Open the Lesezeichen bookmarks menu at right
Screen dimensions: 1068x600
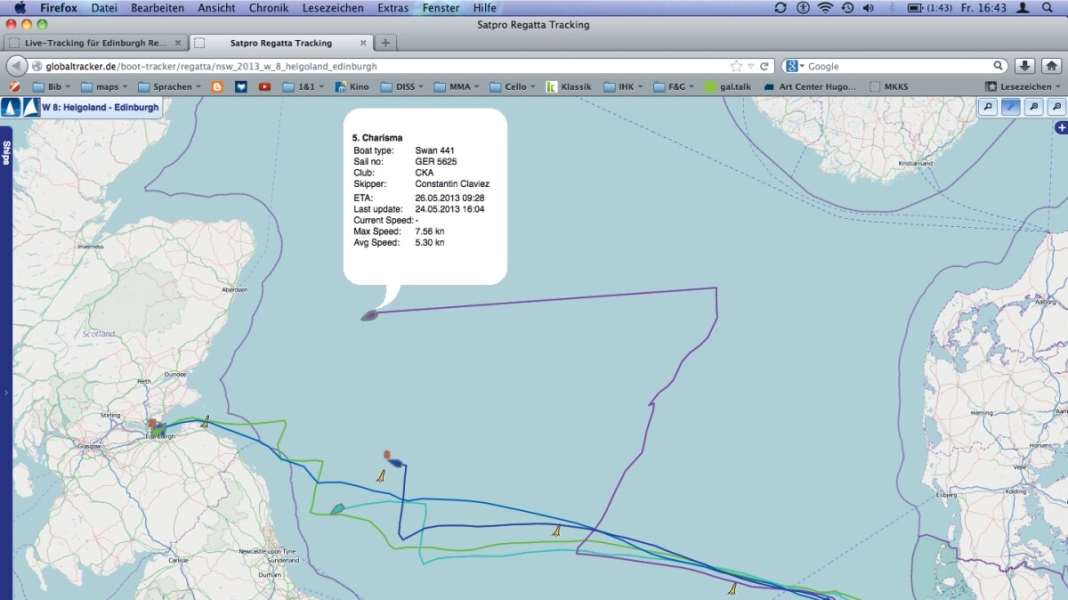pos(1022,86)
